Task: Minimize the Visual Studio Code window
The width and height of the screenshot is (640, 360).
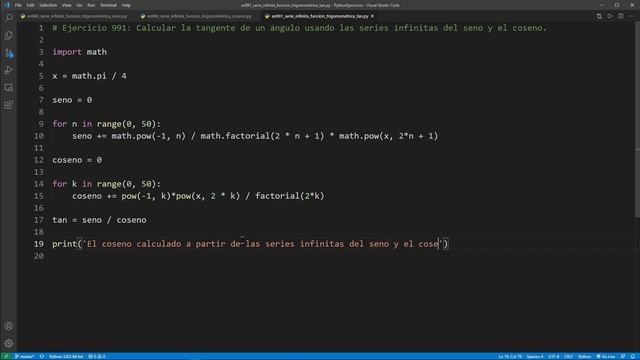Action: pos(602,5)
